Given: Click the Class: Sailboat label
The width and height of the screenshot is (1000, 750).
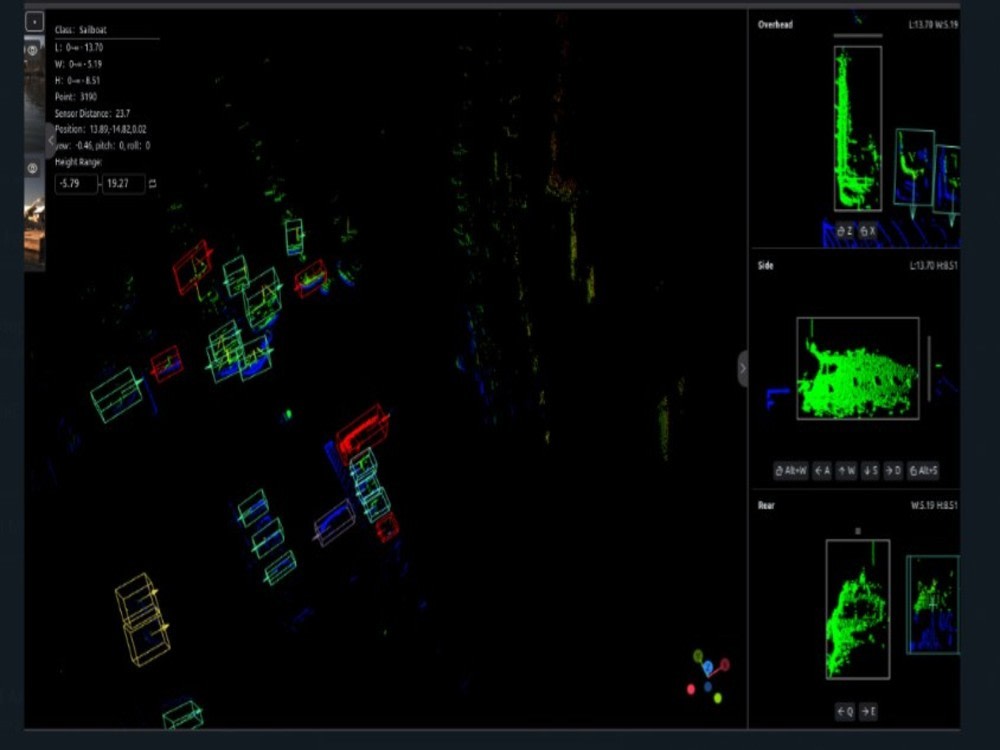Looking at the screenshot, I should click(x=80, y=29).
